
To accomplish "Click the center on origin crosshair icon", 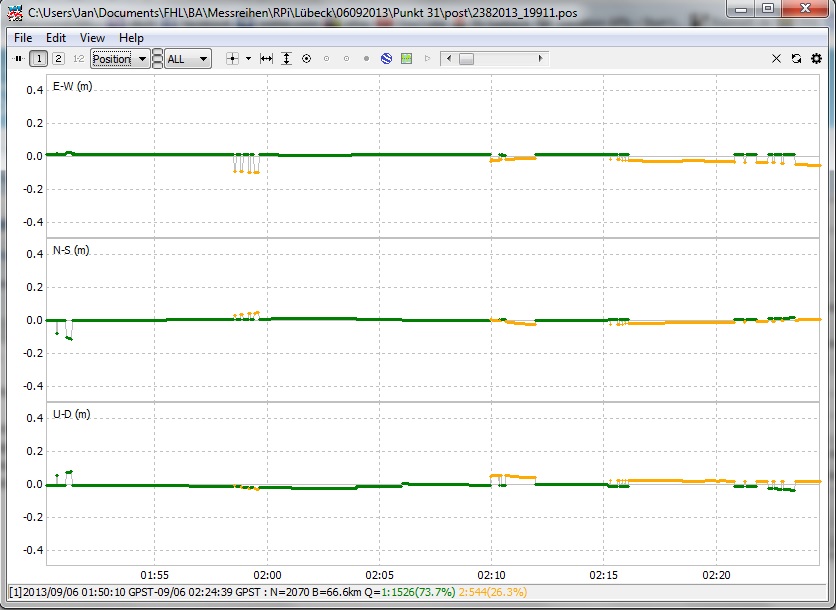I will click(233, 59).
